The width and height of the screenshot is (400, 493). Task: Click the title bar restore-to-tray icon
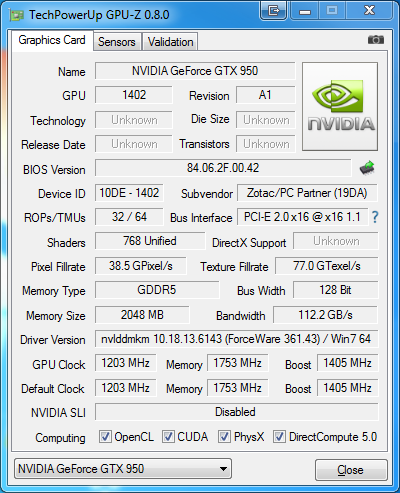pyautogui.click(x=273, y=10)
